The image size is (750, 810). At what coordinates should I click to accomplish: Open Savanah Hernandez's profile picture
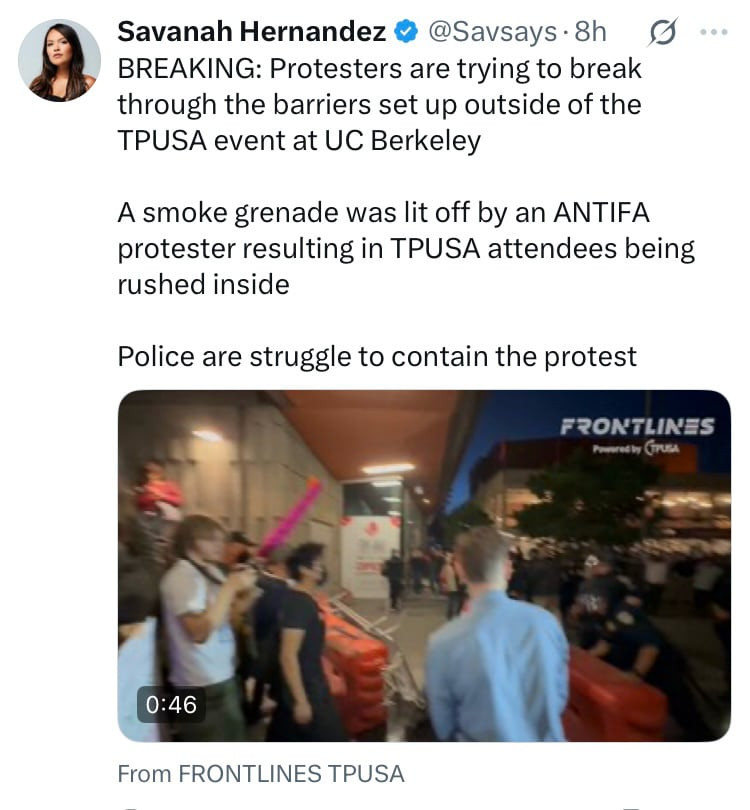coord(59,60)
